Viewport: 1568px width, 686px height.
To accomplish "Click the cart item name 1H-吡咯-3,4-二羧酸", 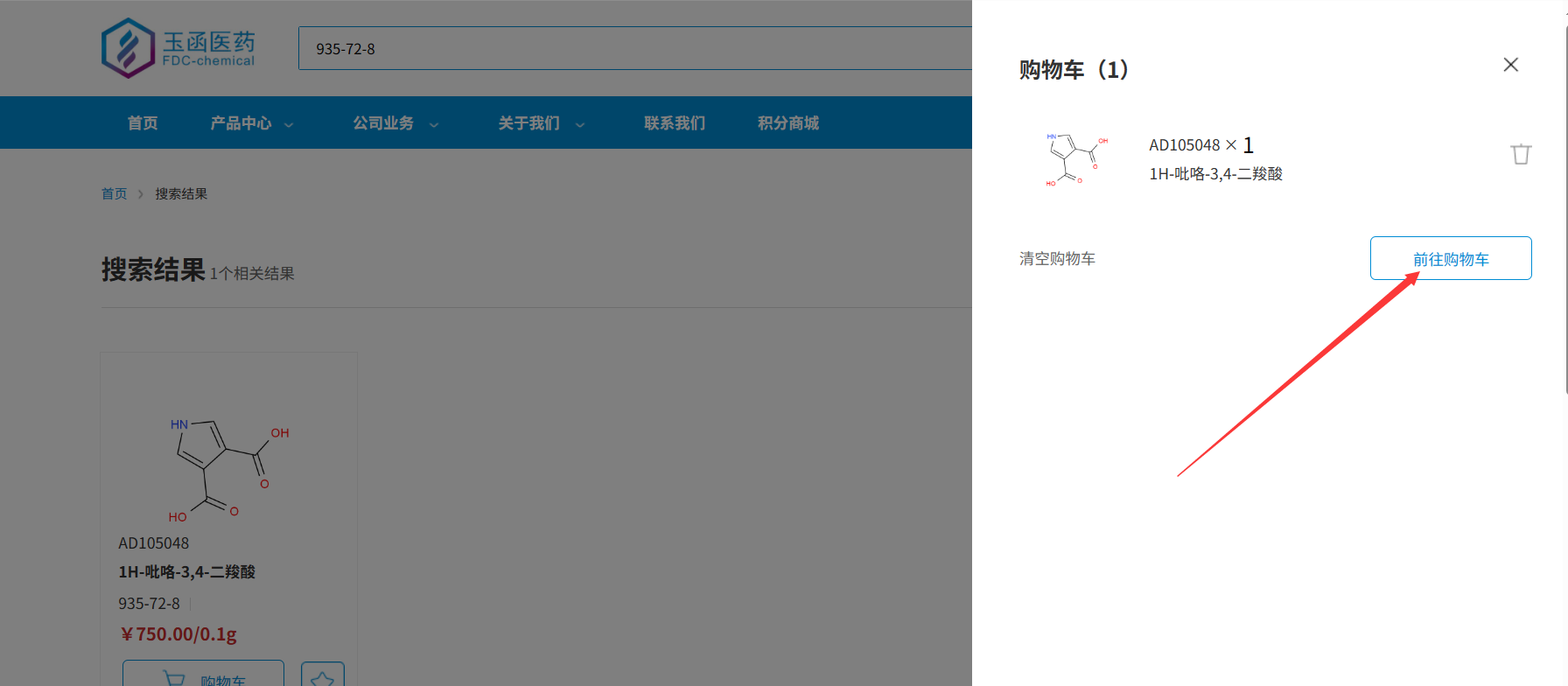I will [x=1215, y=173].
